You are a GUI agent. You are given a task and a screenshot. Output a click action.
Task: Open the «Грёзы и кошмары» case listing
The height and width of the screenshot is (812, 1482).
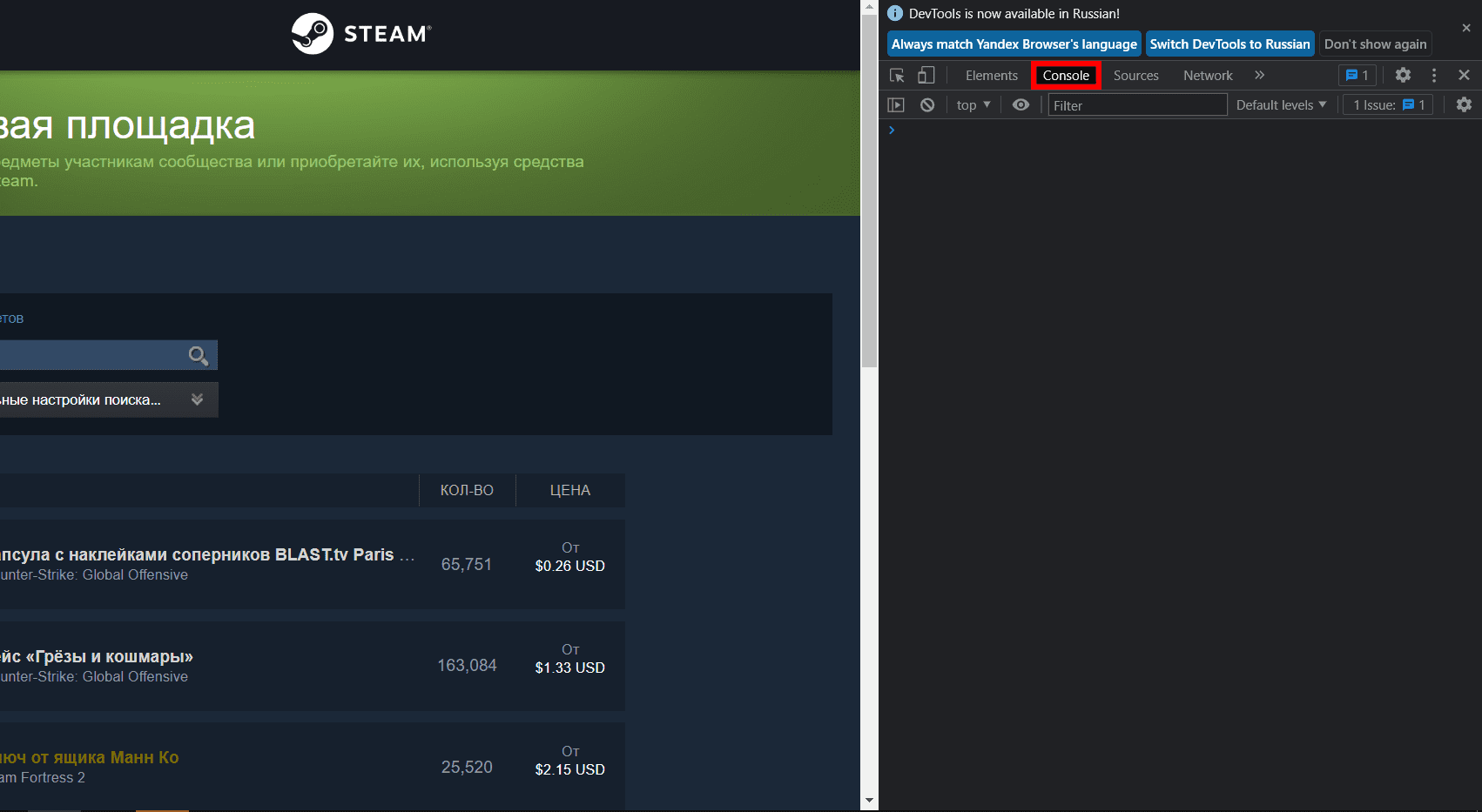[x=97, y=657]
